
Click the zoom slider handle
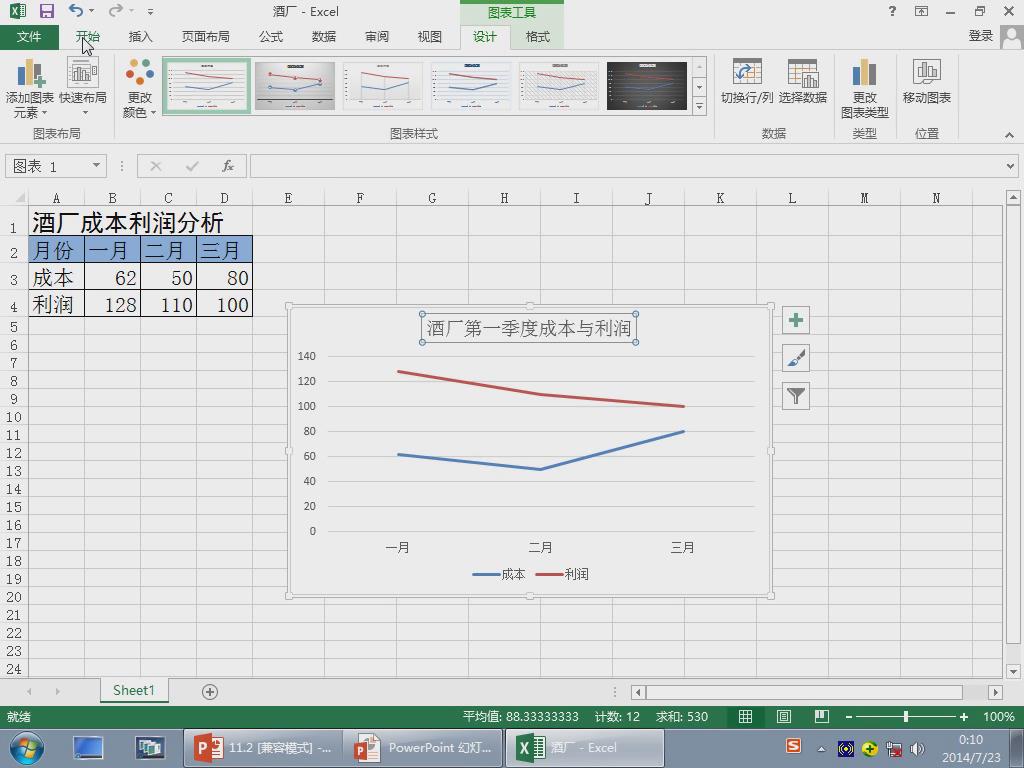tap(906, 716)
